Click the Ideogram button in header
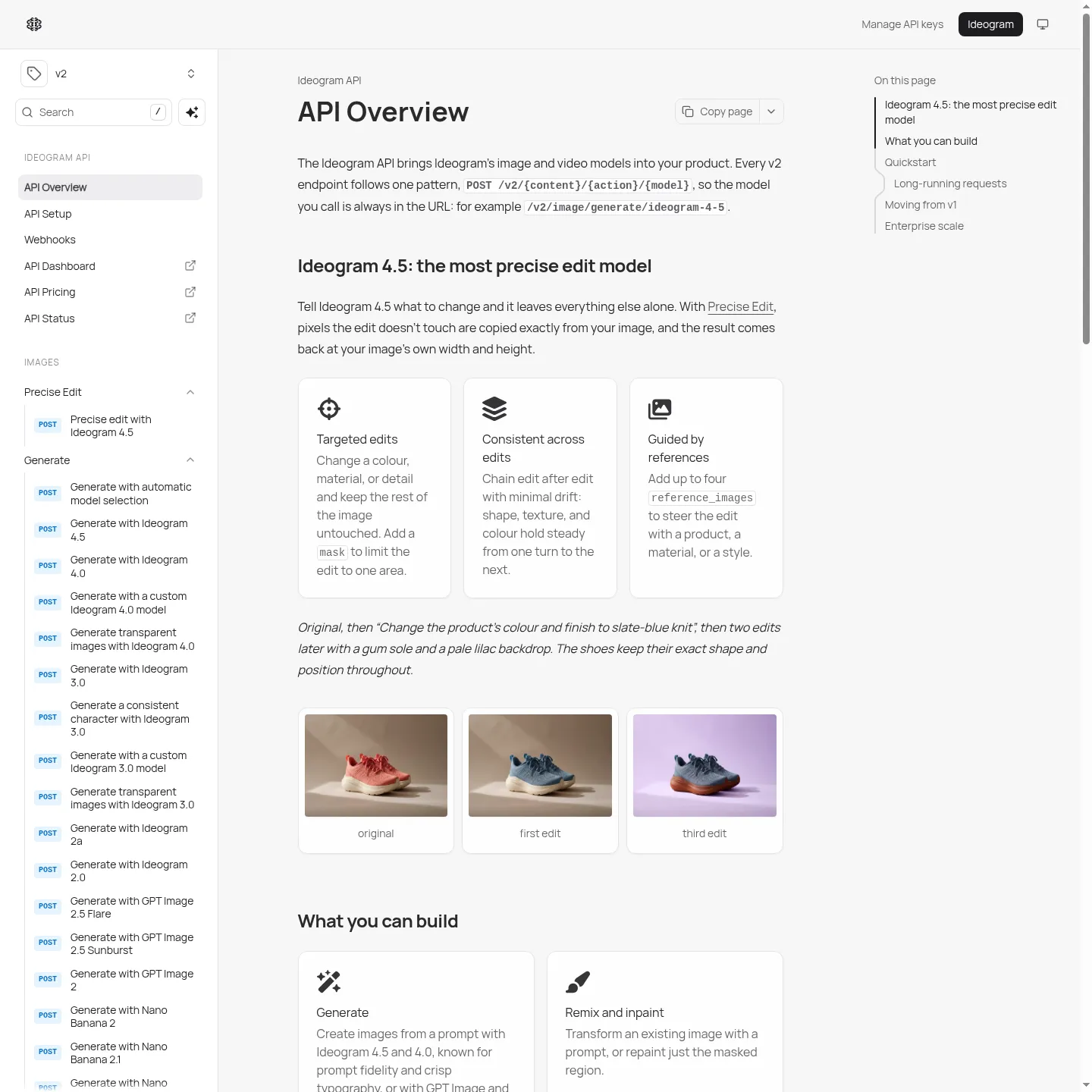This screenshot has width=1092, height=1092. tap(990, 24)
